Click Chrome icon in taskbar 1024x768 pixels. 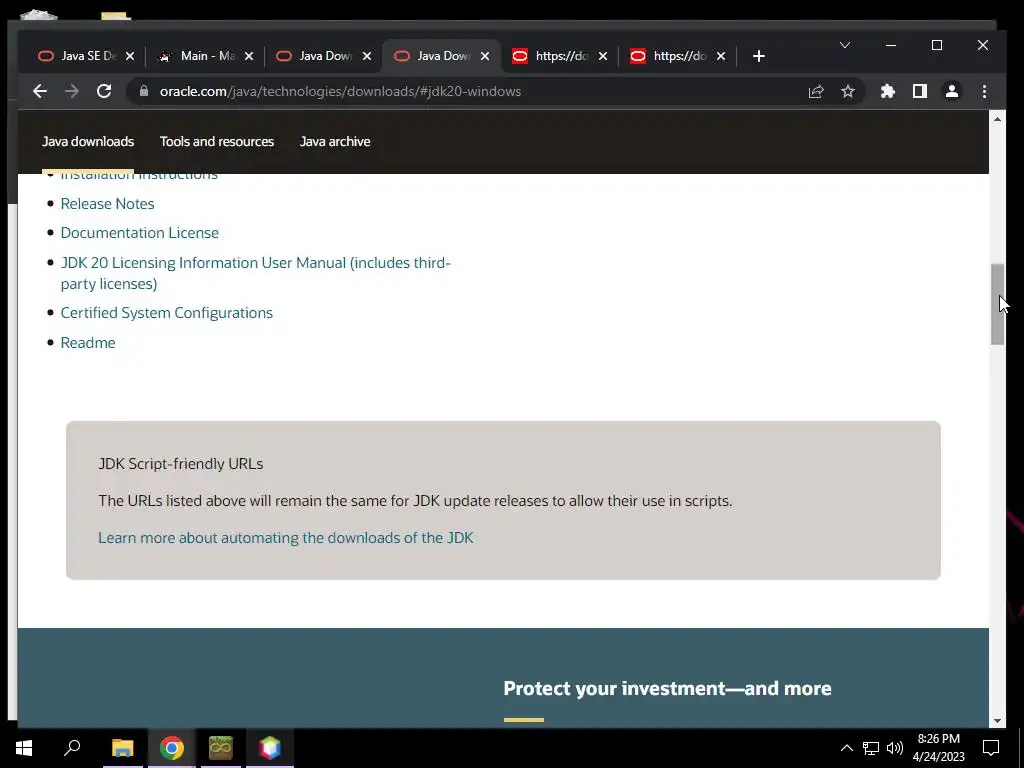tap(172, 748)
